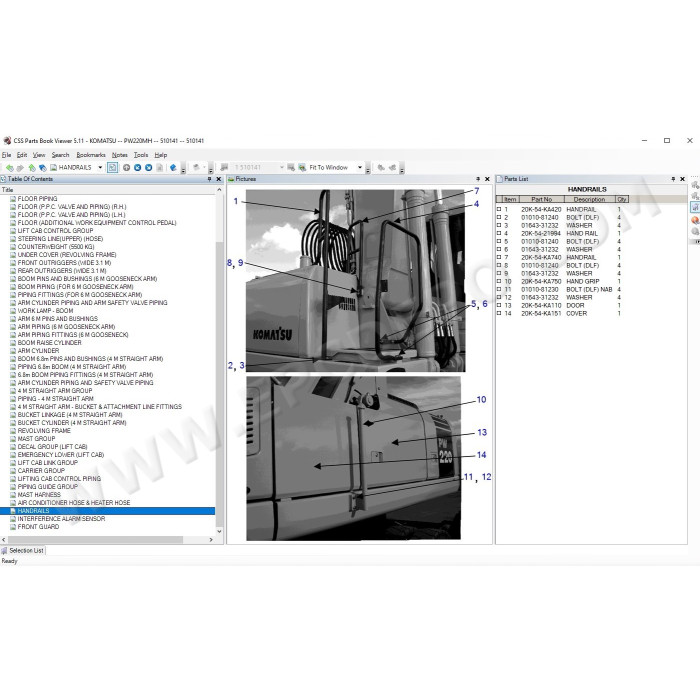Open the last toolbar overflow chevron
The width and height of the screenshot is (700, 700).
click(x=402, y=169)
